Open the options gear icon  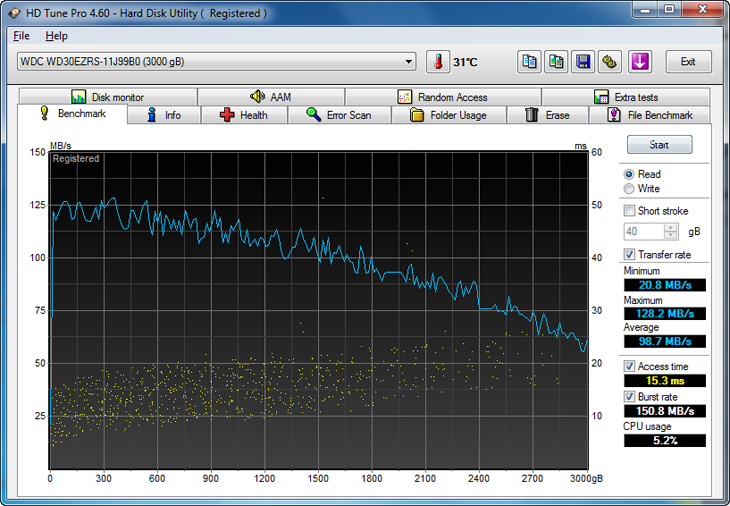(610, 62)
